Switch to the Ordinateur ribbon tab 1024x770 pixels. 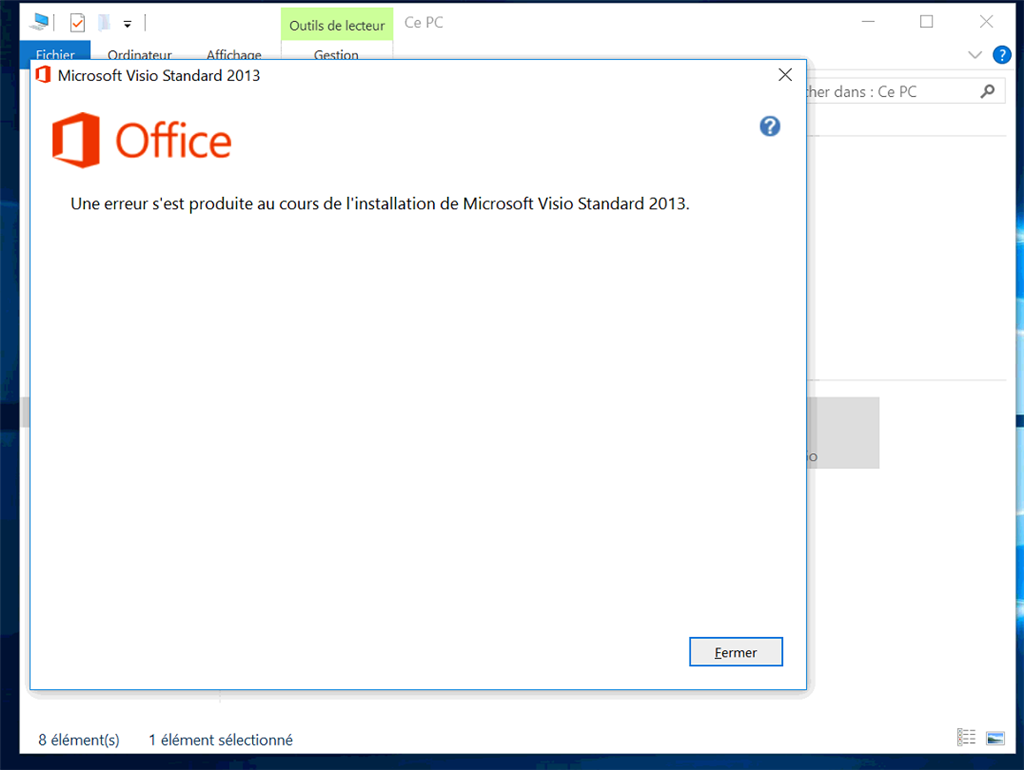click(x=139, y=54)
